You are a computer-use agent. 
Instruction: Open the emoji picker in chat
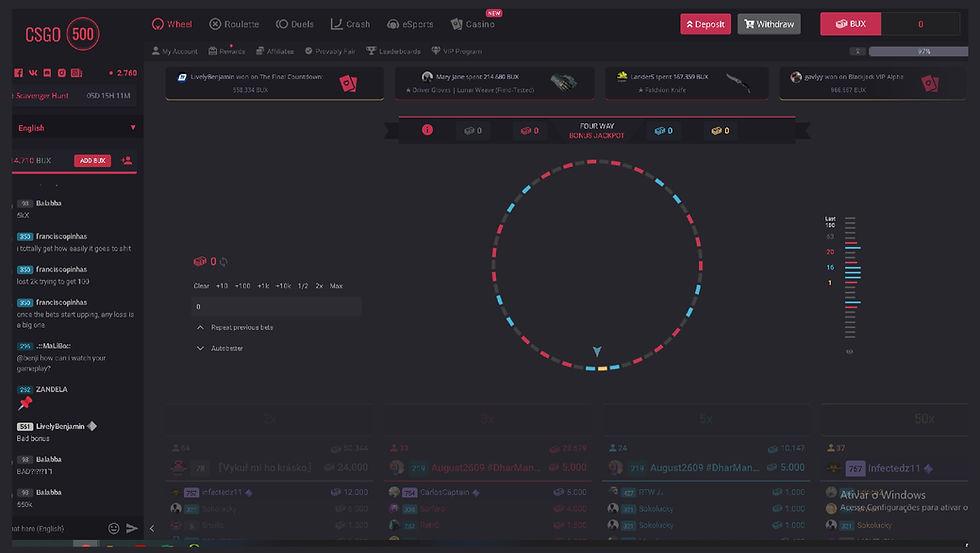pos(114,529)
